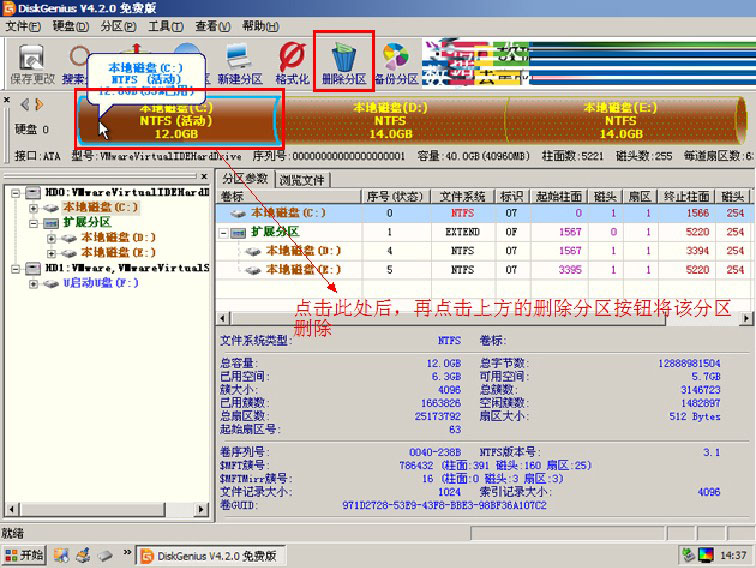Click DiskGenius V4.2.0 taskbar button

point(210,556)
